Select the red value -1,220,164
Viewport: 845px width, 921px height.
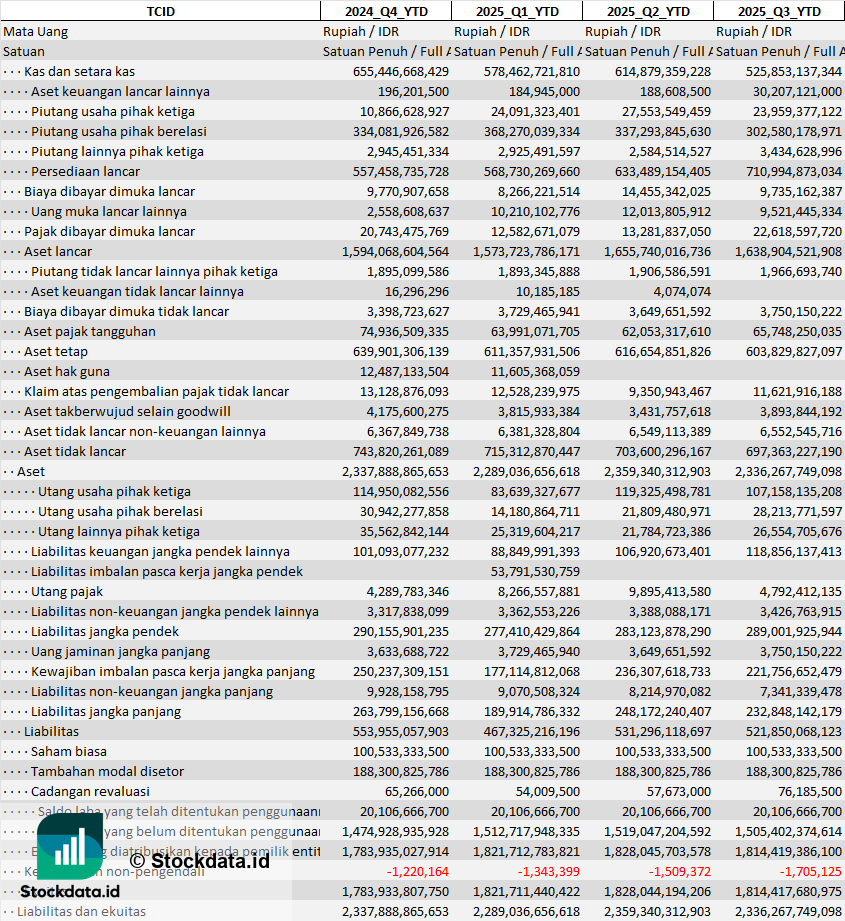point(418,870)
